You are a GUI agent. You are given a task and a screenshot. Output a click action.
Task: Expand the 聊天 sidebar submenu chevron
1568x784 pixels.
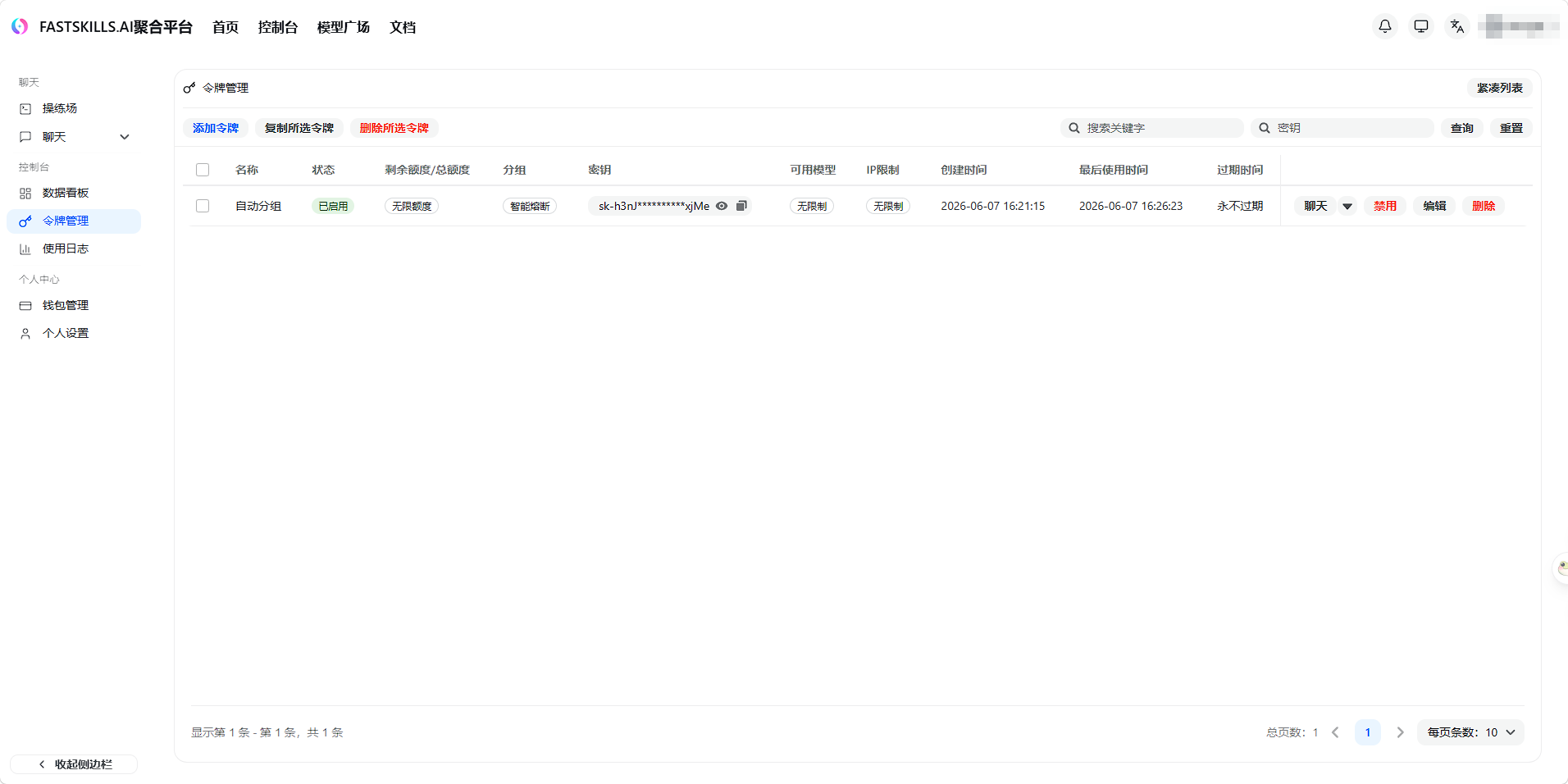click(x=125, y=137)
